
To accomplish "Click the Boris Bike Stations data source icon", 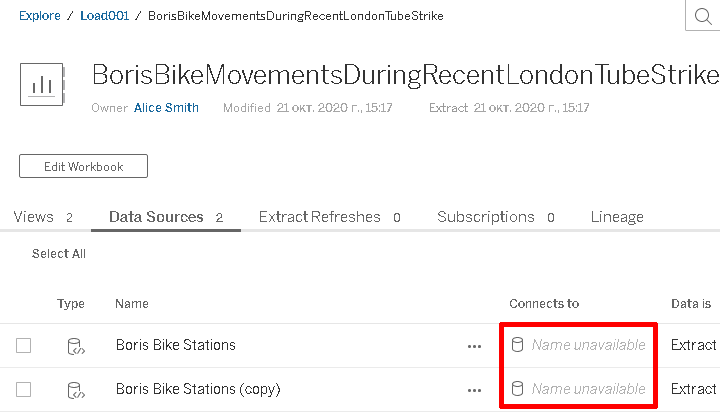I will click(76, 346).
